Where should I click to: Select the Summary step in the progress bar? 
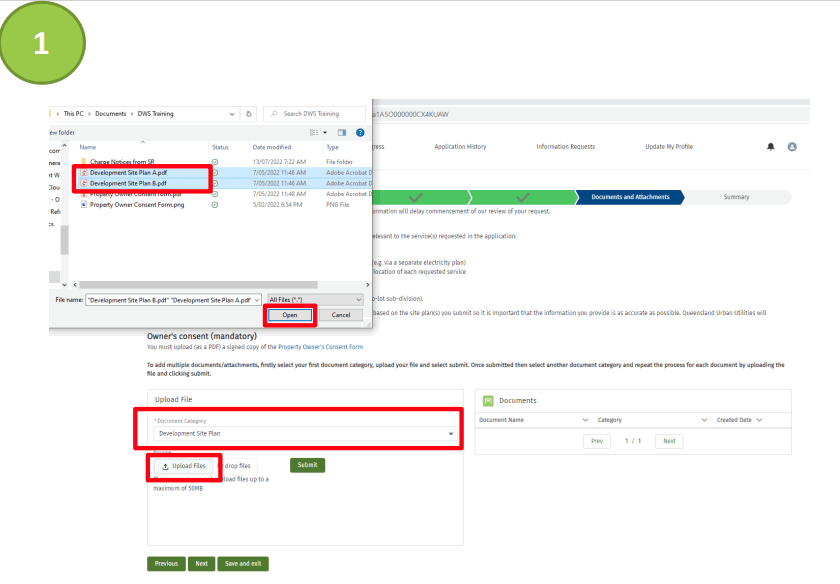click(738, 197)
